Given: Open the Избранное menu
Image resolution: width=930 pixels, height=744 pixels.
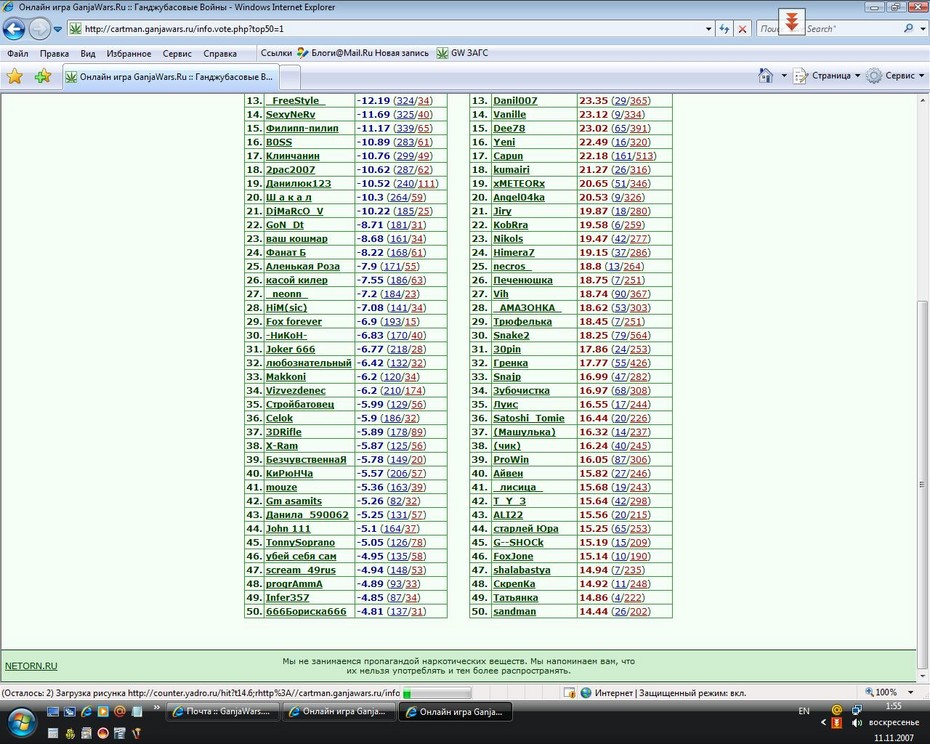Looking at the screenshot, I should click(x=129, y=53).
